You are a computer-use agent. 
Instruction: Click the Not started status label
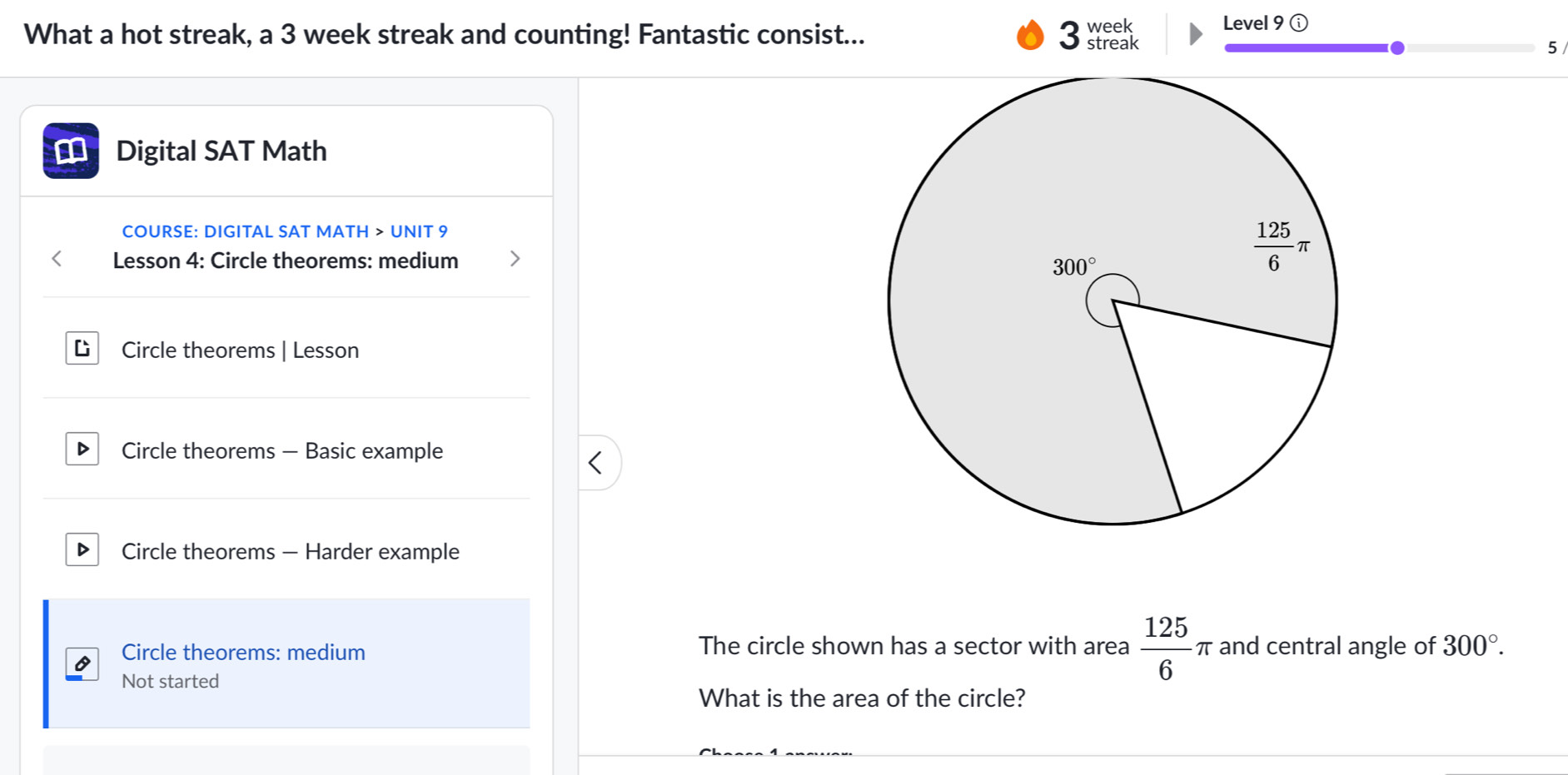pos(170,680)
